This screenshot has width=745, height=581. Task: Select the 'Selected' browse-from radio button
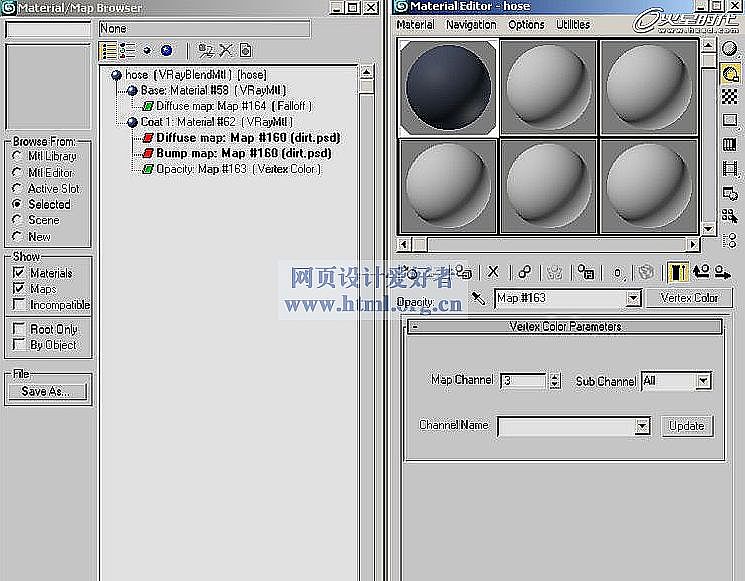click(x=17, y=204)
